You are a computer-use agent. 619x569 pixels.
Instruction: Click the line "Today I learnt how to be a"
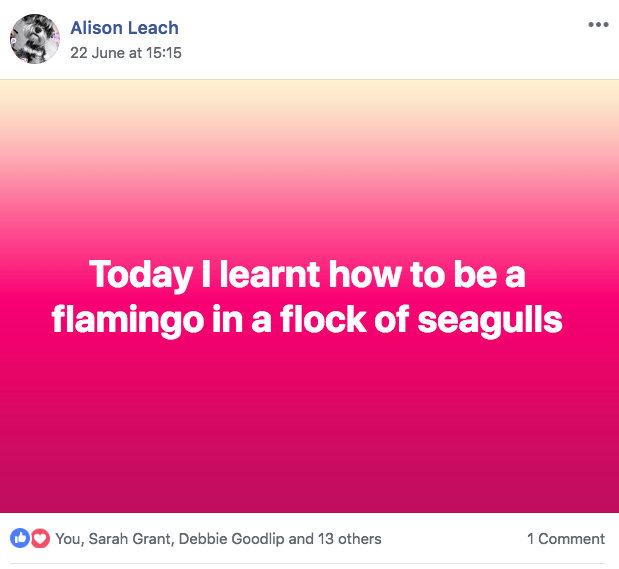tap(307, 273)
